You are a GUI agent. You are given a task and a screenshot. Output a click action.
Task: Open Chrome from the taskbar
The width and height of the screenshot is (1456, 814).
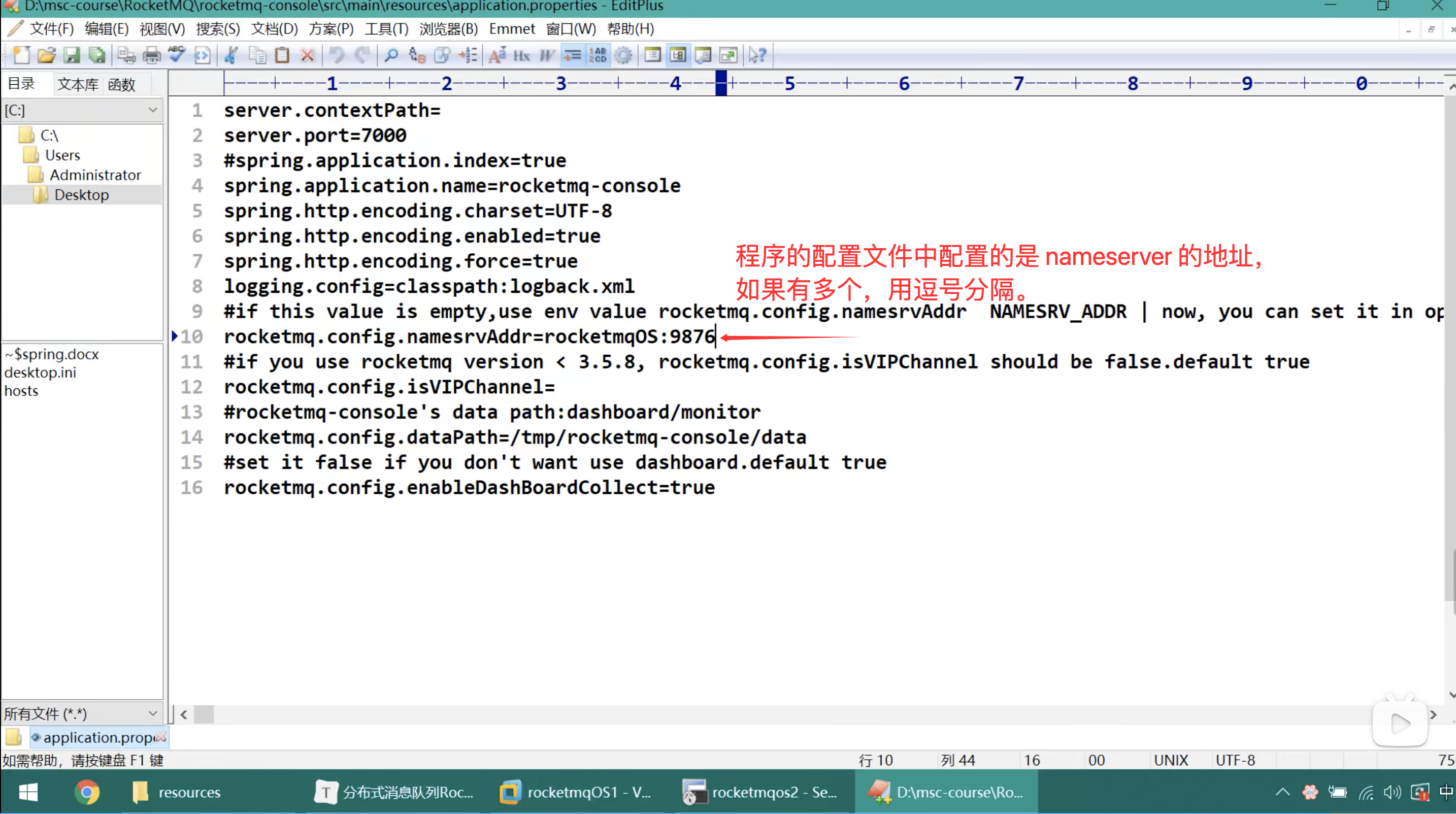87,792
